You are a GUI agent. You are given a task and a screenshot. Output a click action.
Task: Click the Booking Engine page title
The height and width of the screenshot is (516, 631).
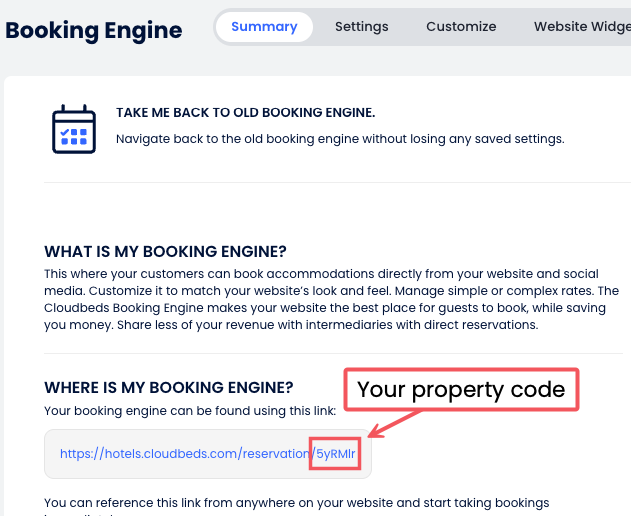pos(94,30)
